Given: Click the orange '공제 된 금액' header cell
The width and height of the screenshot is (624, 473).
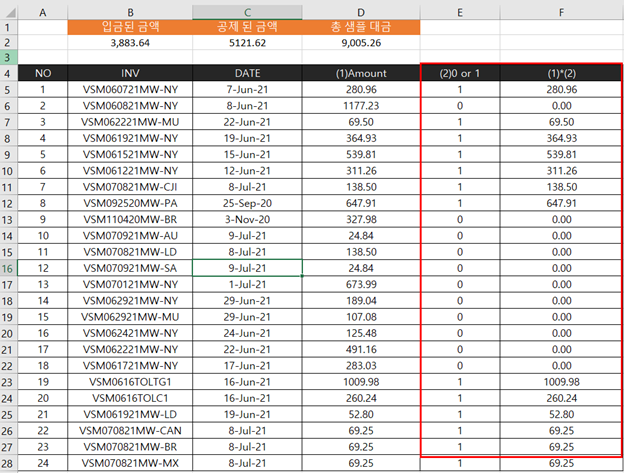Looking at the screenshot, I should tap(247, 27).
